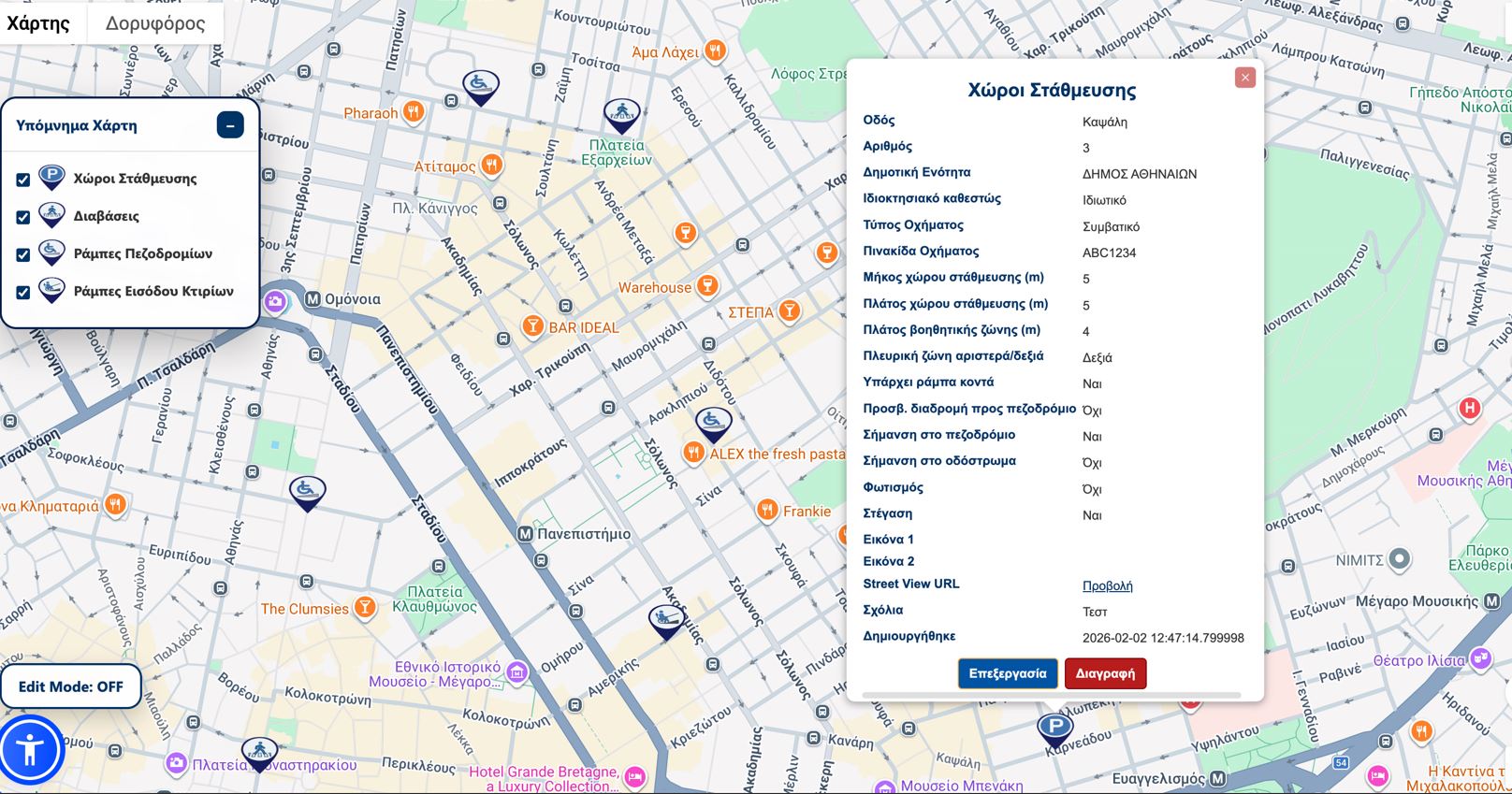Viewport: 1512px width, 794px height.
Task: Click the wheelchair ramp marker near Ασκληπιού
Action: click(713, 423)
